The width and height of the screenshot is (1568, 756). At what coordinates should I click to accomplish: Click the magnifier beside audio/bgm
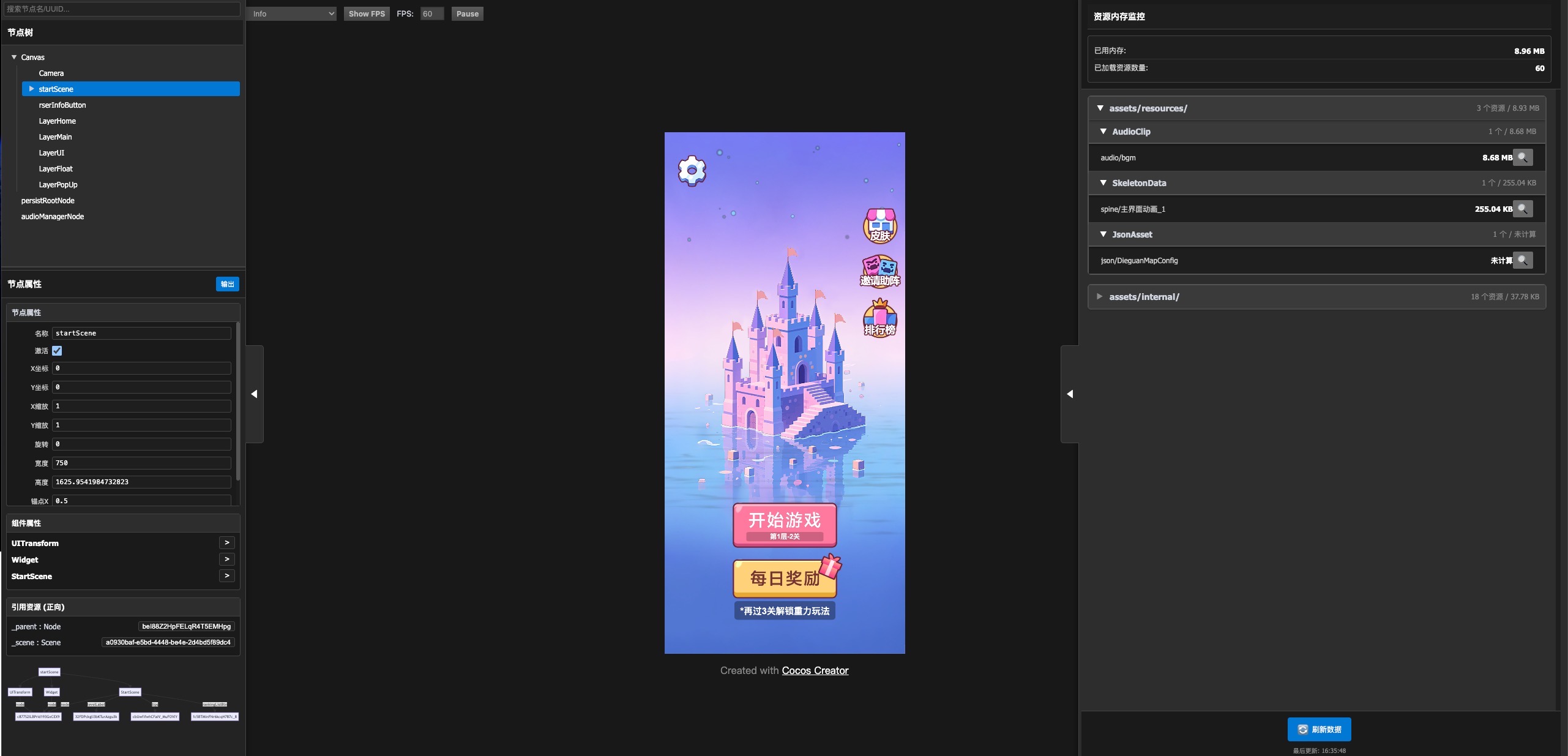(x=1523, y=157)
